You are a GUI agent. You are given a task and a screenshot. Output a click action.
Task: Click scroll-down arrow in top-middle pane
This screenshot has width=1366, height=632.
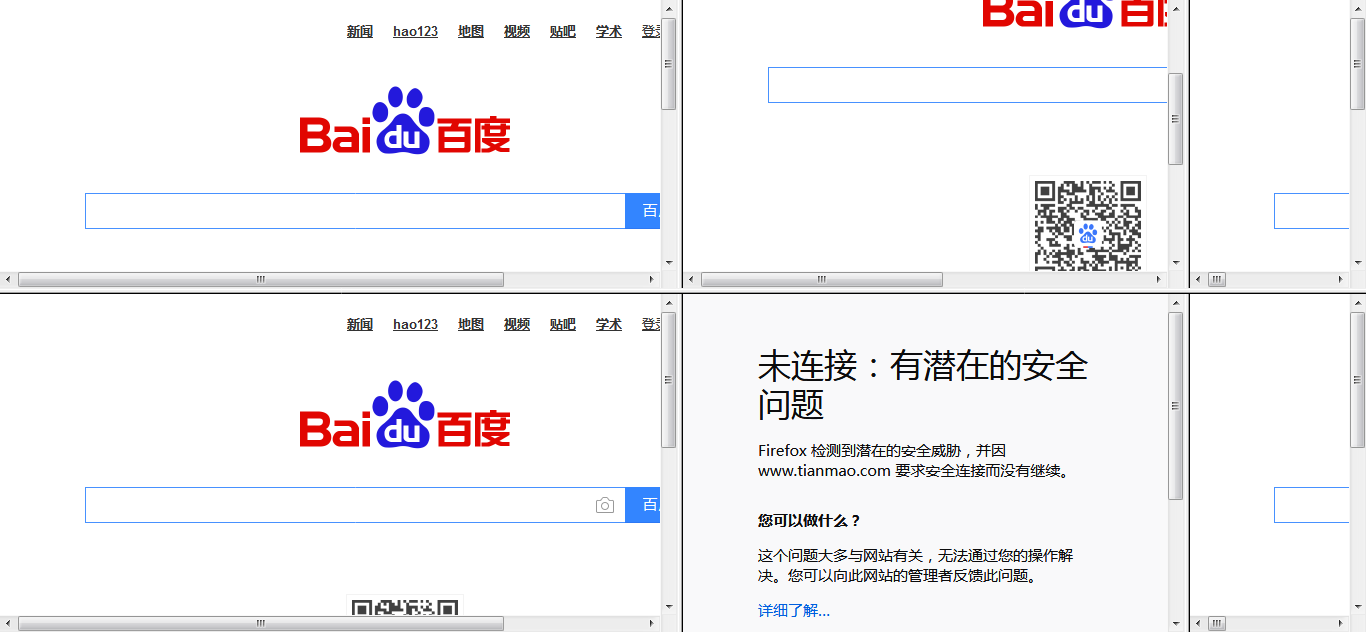pos(1176,263)
